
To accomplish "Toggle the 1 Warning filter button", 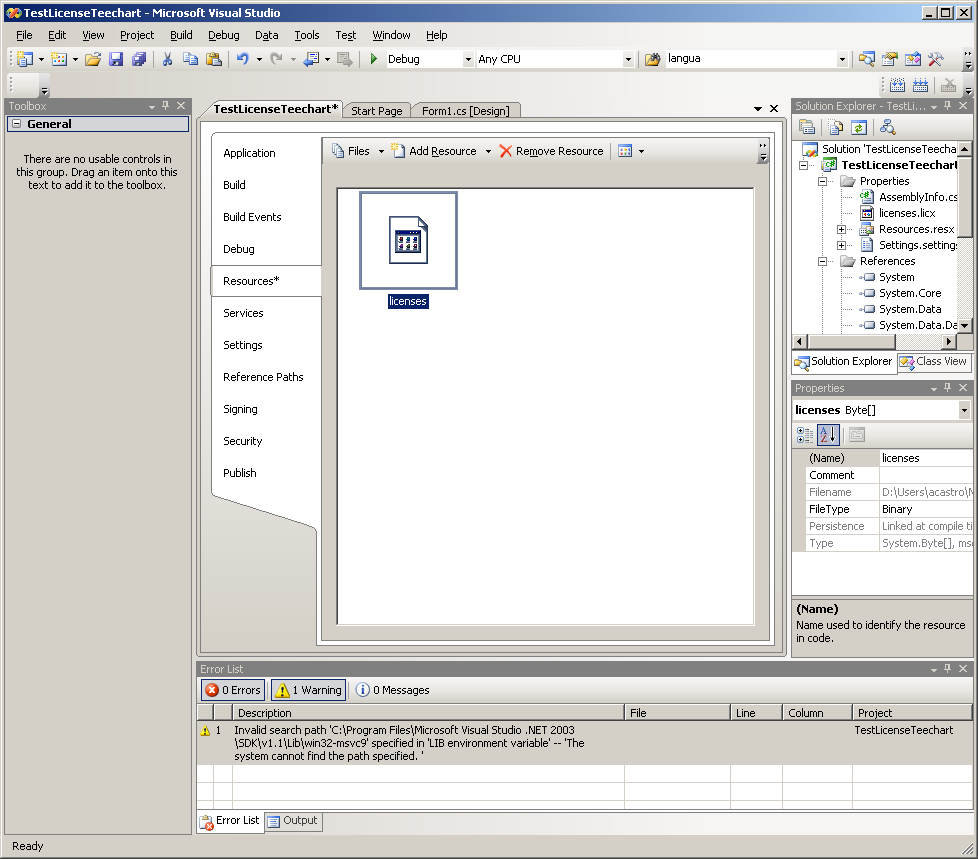I will click(309, 690).
